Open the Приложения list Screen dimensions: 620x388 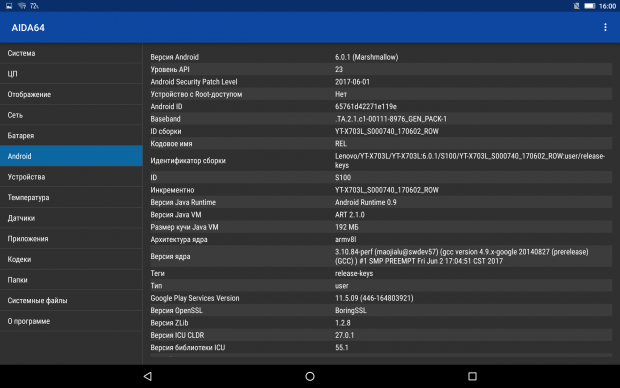click(x=71, y=238)
